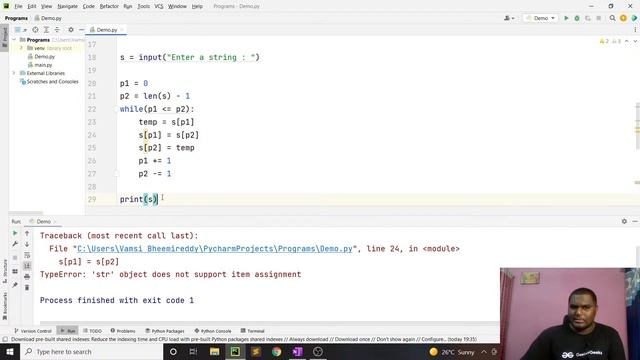Open Terminal tool window
The width and height of the screenshot is (640, 360).
point(253,331)
